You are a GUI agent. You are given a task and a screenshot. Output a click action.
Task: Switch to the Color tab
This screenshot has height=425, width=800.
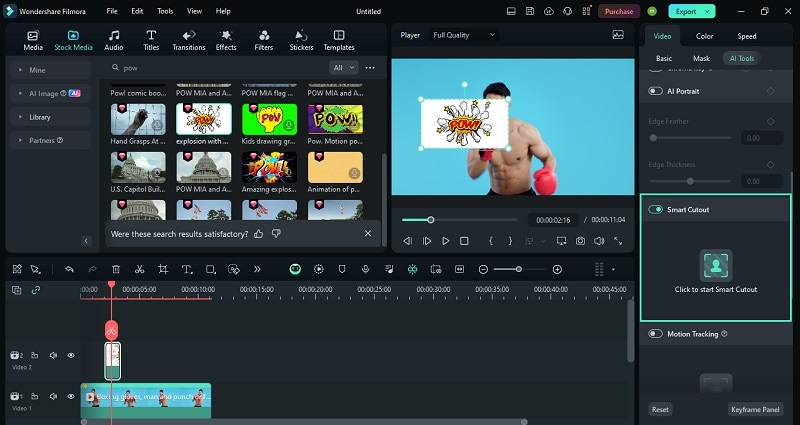[704, 36]
